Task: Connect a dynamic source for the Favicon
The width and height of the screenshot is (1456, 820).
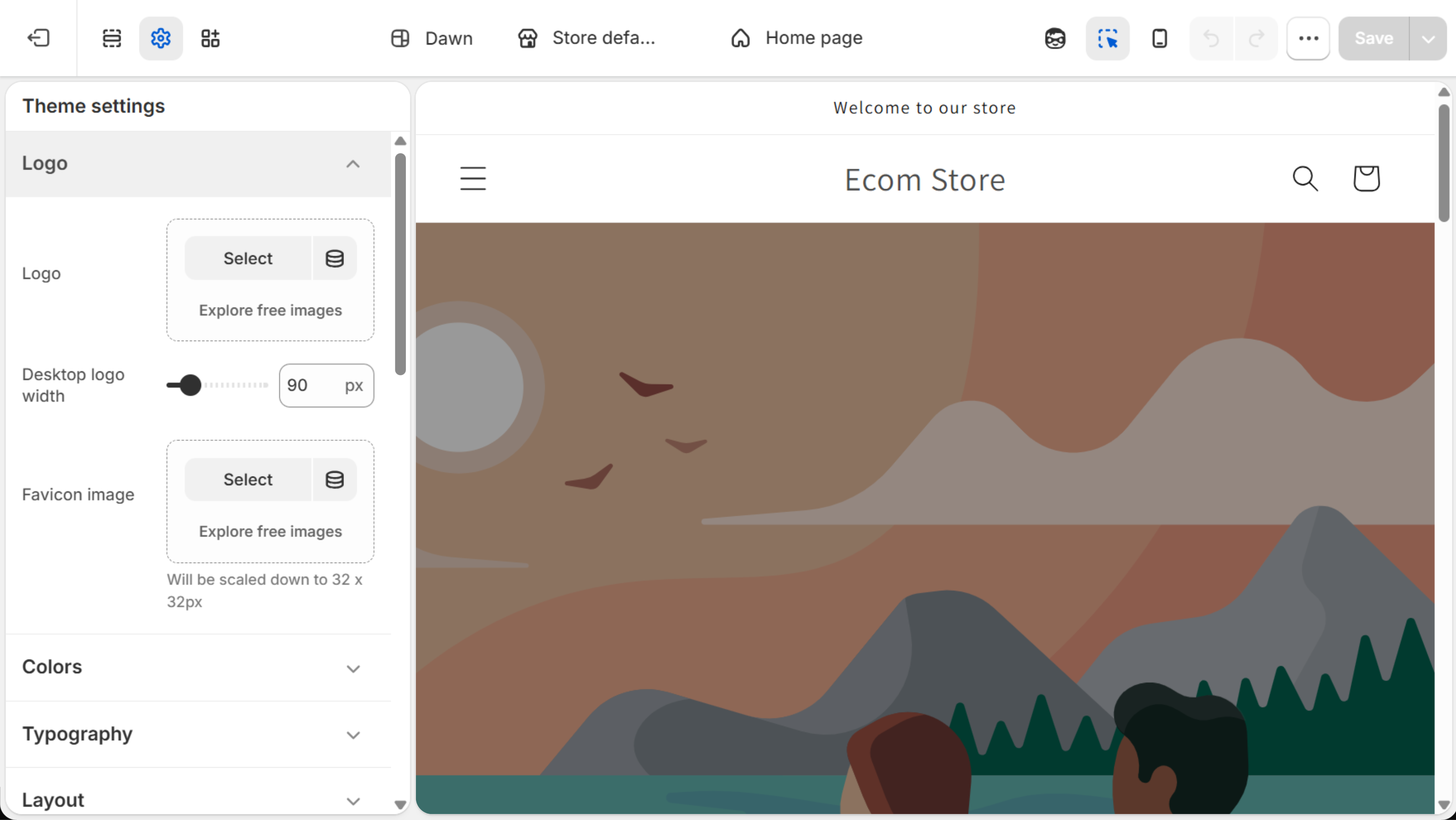Action: pyautogui.click(x=334, y=479)
